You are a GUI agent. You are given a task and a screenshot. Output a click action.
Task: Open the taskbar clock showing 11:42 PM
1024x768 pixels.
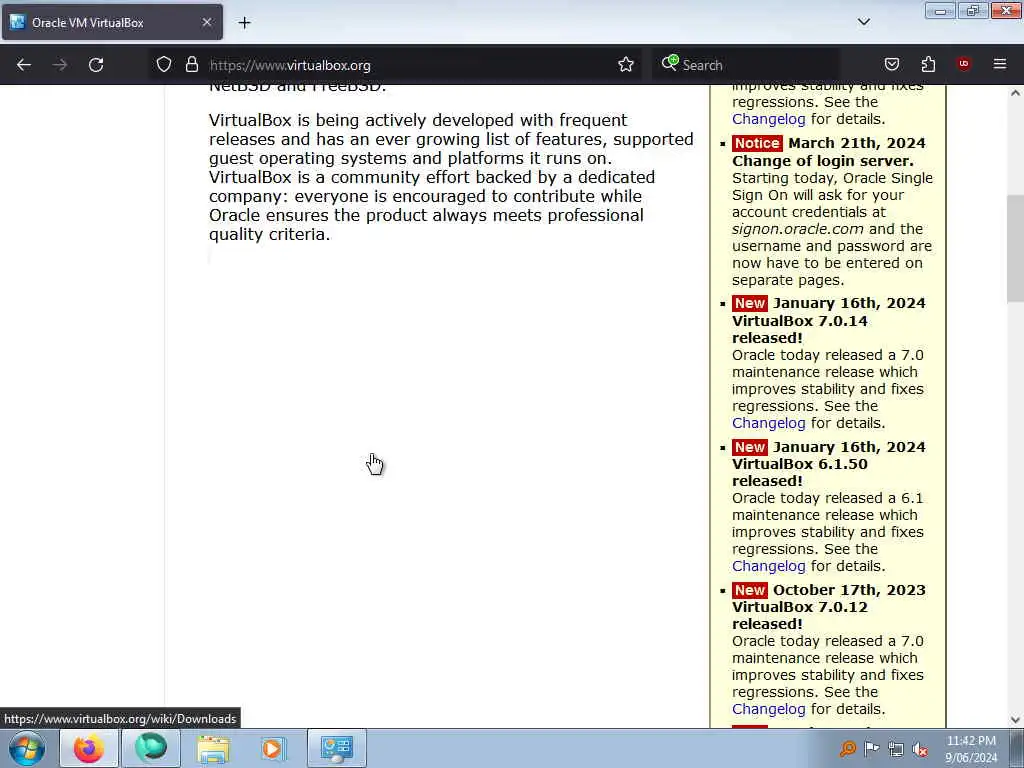point(972,749)
